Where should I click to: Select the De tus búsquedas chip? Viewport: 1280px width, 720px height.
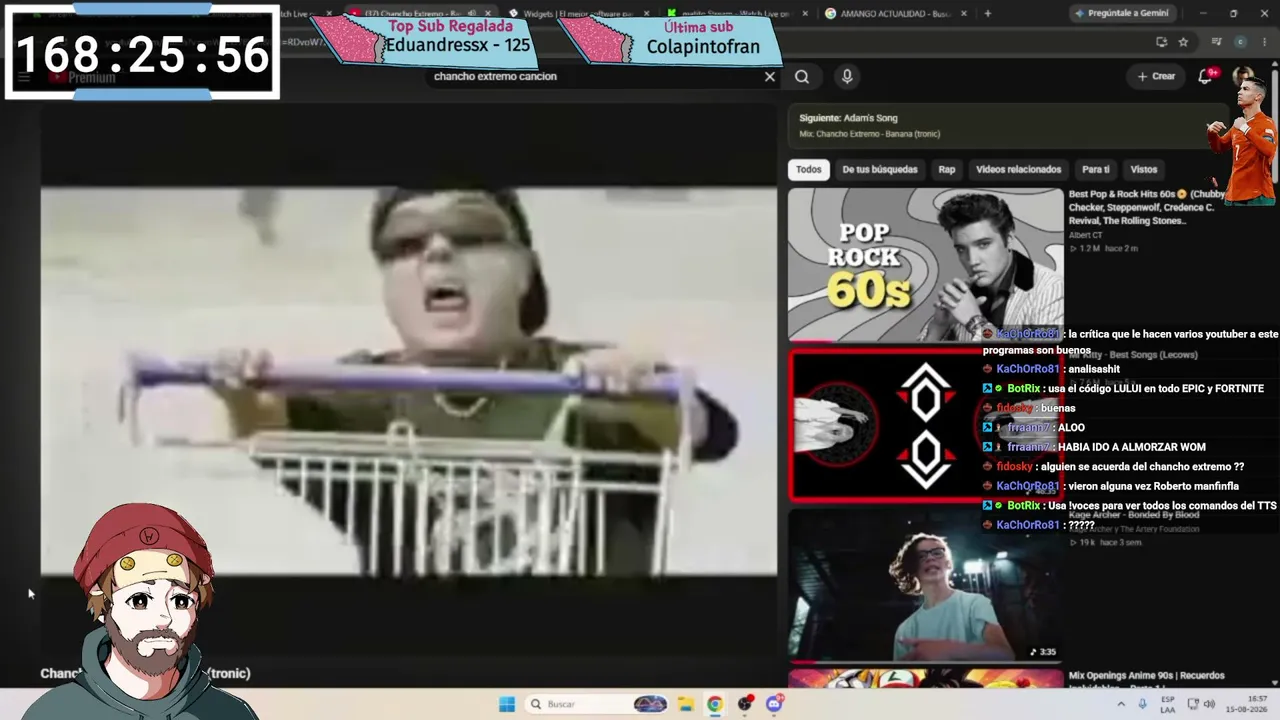tap(880, 170)
